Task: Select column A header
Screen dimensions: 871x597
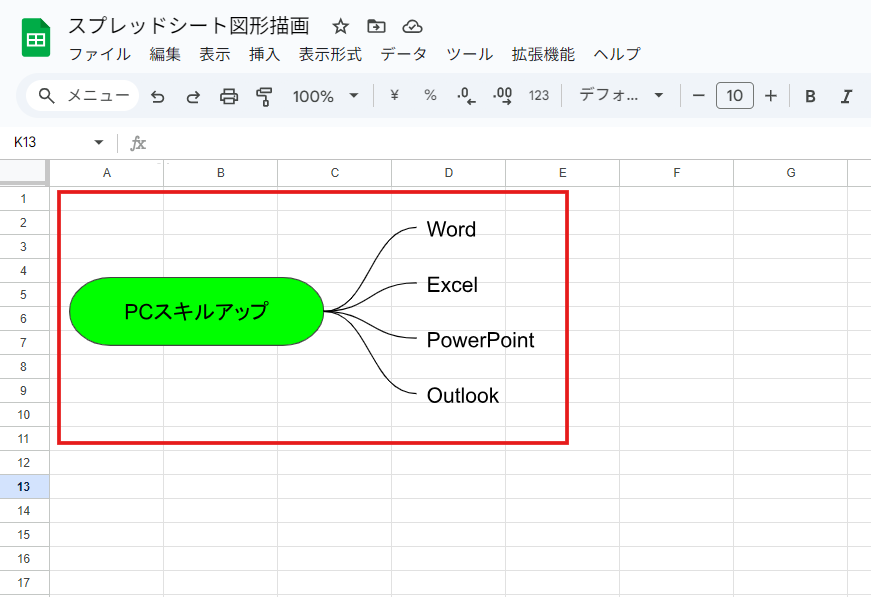Action: pyautogui.click(x=107, y=173)
